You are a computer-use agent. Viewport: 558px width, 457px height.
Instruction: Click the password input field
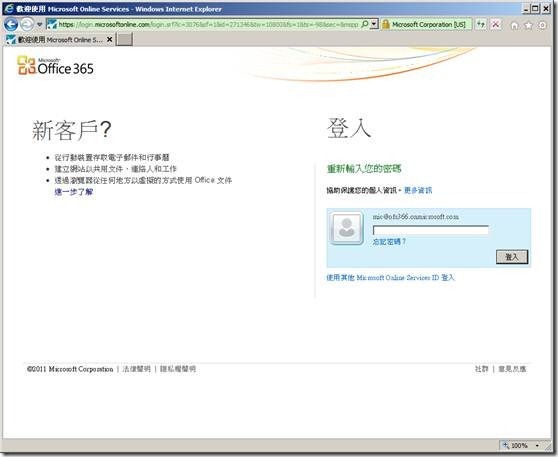point(431,230)
